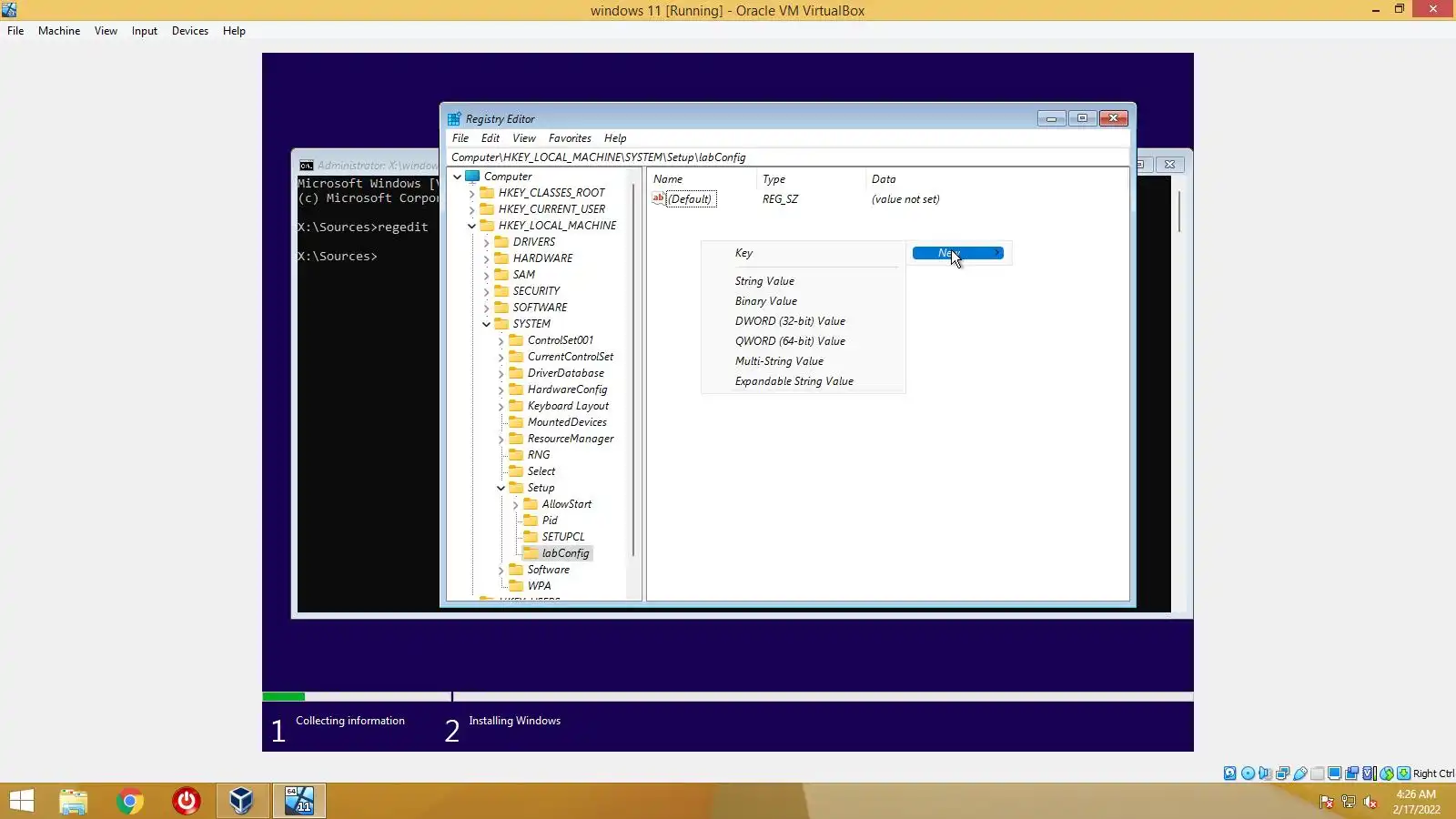Image resolution: width=1456 pixels, height=819 pixels.
Task: Click the registry path address bar
Action: tap(788, 157)
